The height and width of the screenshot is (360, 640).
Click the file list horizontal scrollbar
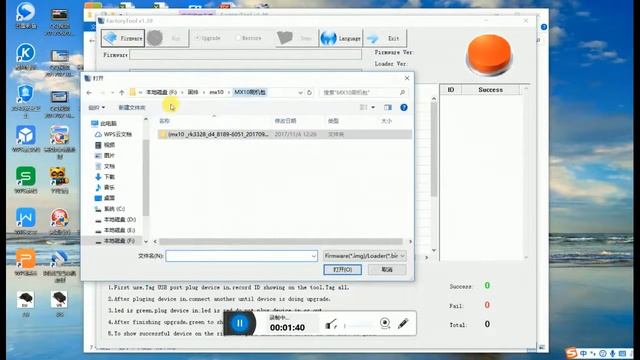[281, 242]
